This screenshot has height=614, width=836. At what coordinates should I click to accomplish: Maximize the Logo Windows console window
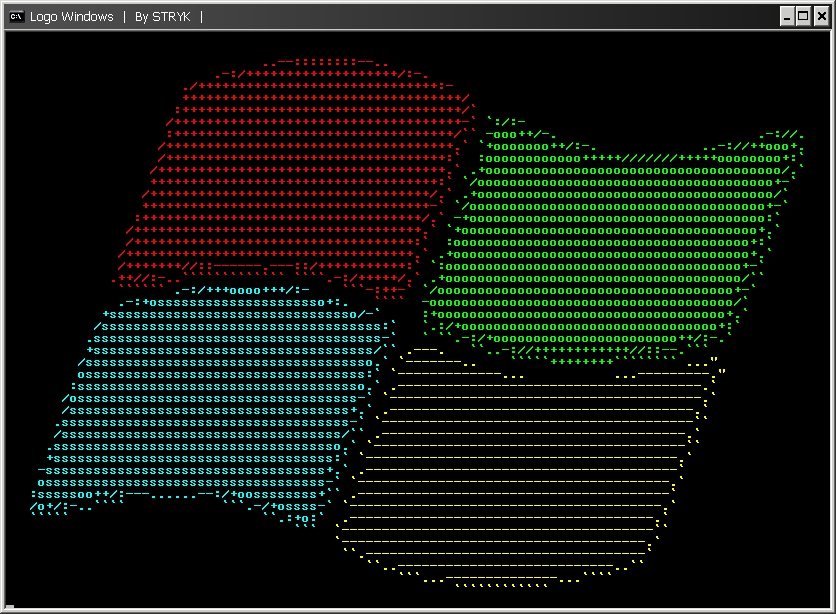pyautogui.click(x=803, y=17)
